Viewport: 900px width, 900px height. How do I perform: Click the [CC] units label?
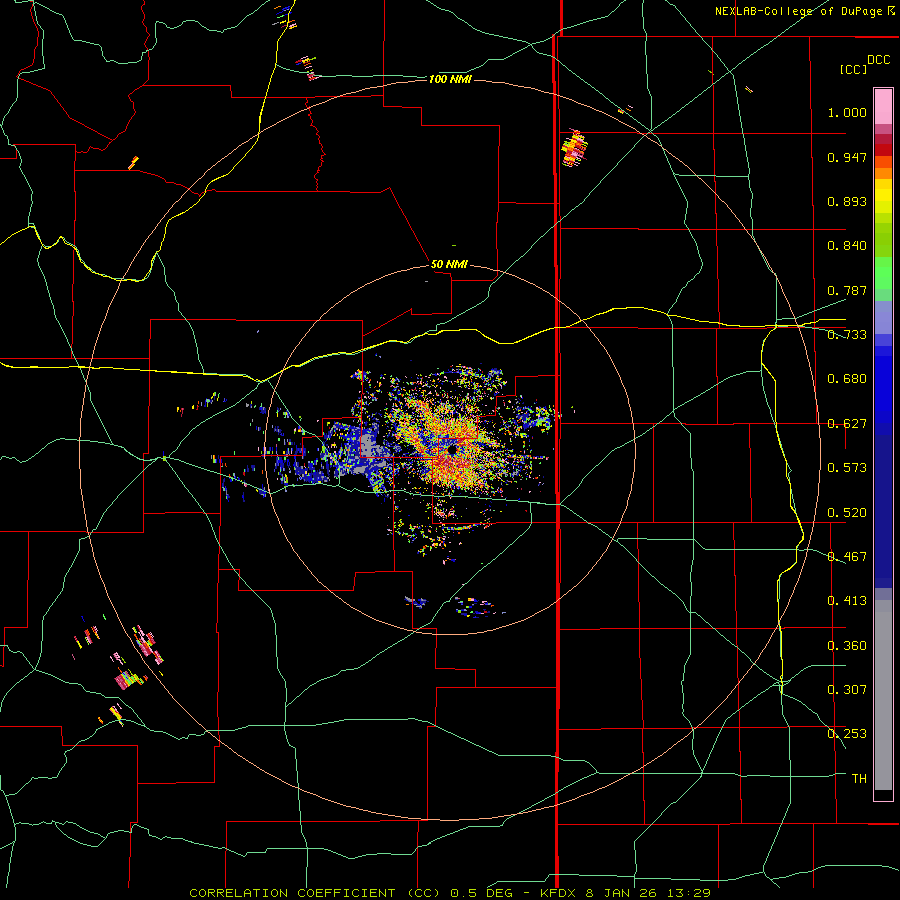pos(853,69)
